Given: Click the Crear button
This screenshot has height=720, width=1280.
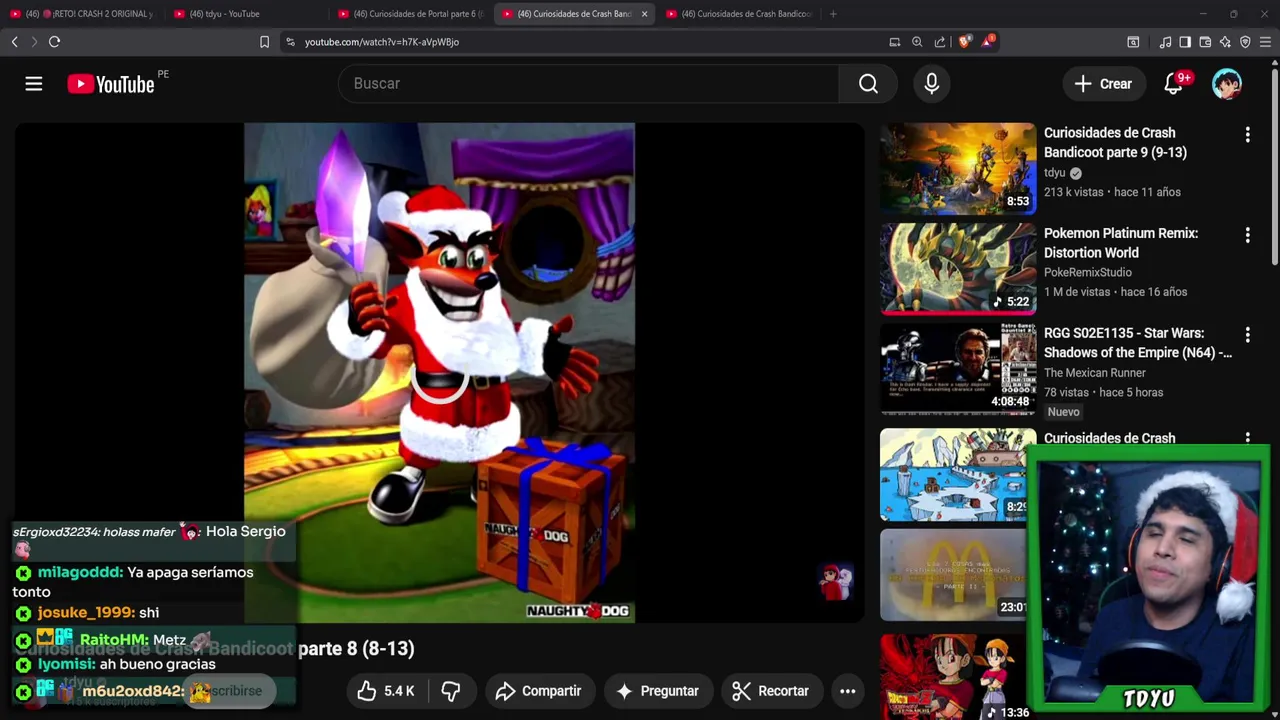Looking at the screenshot, I should [1103, 84].
